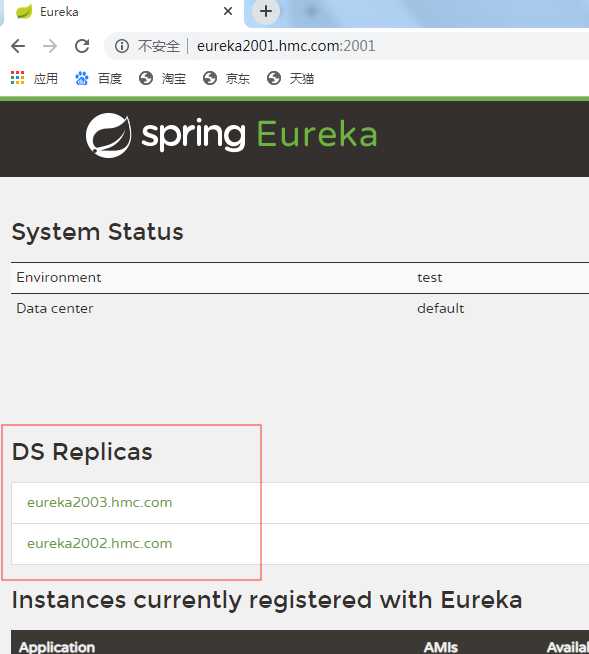Click the AMIs column header
This screenshot has width=589, height=654.
440,647
